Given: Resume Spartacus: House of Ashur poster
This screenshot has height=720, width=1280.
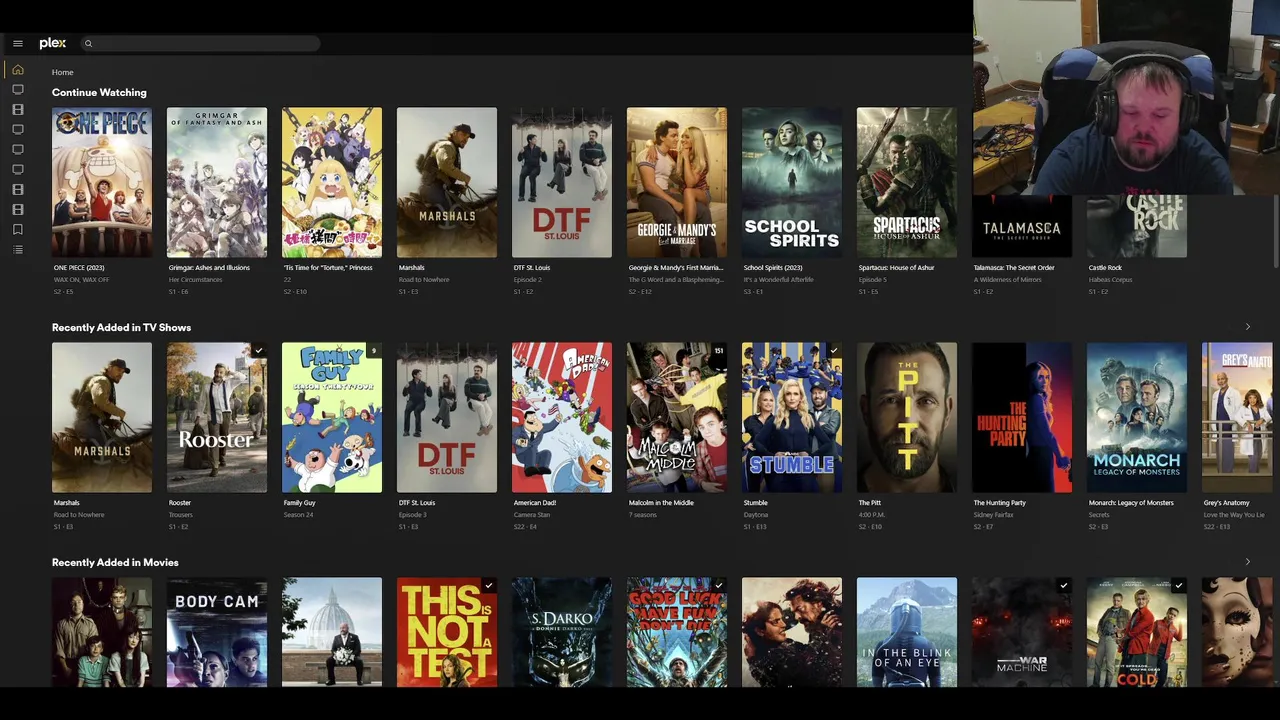Looking at the screenshot, I should point(907,182).
